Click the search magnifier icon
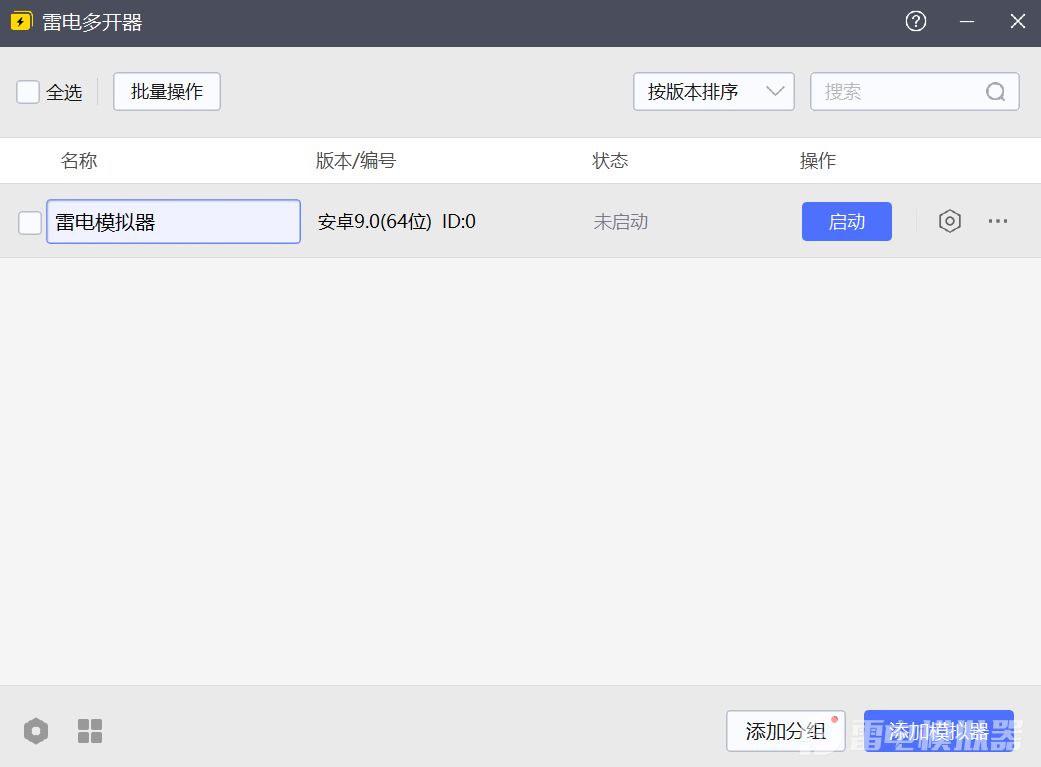1041x767 pixels. coord(995,92)
